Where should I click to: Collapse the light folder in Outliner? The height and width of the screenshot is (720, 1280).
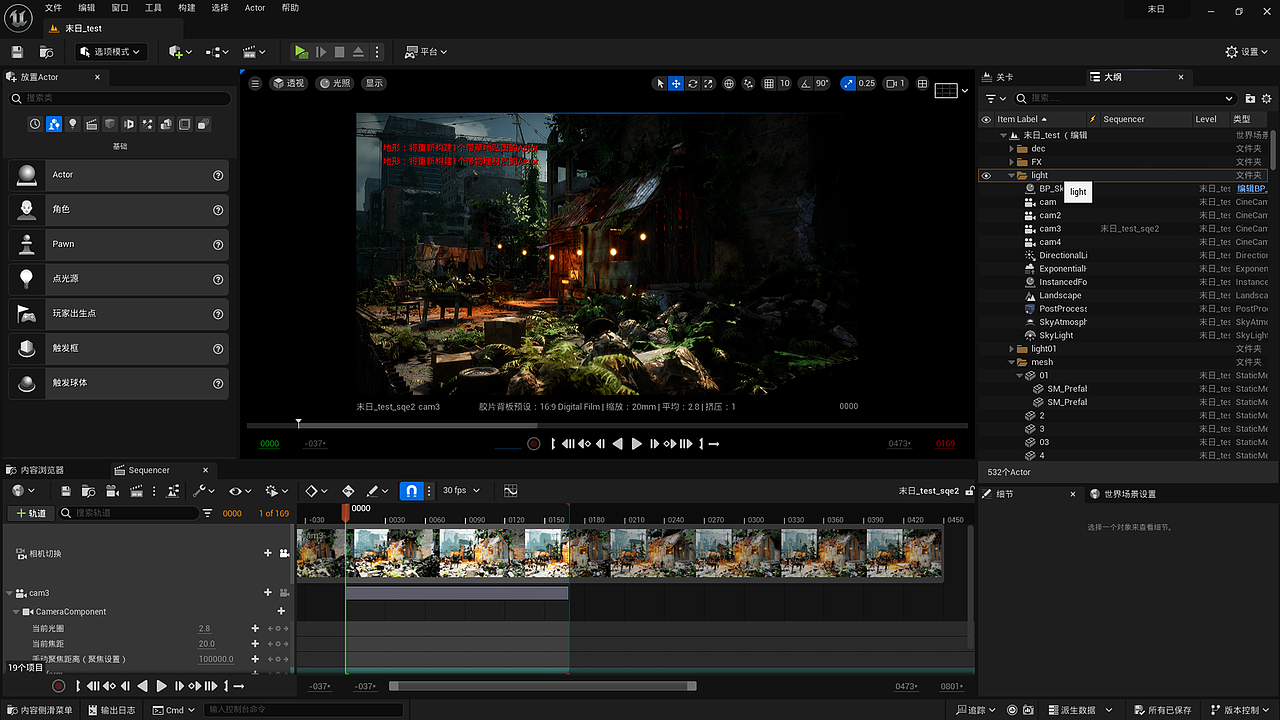point(1011,175)
